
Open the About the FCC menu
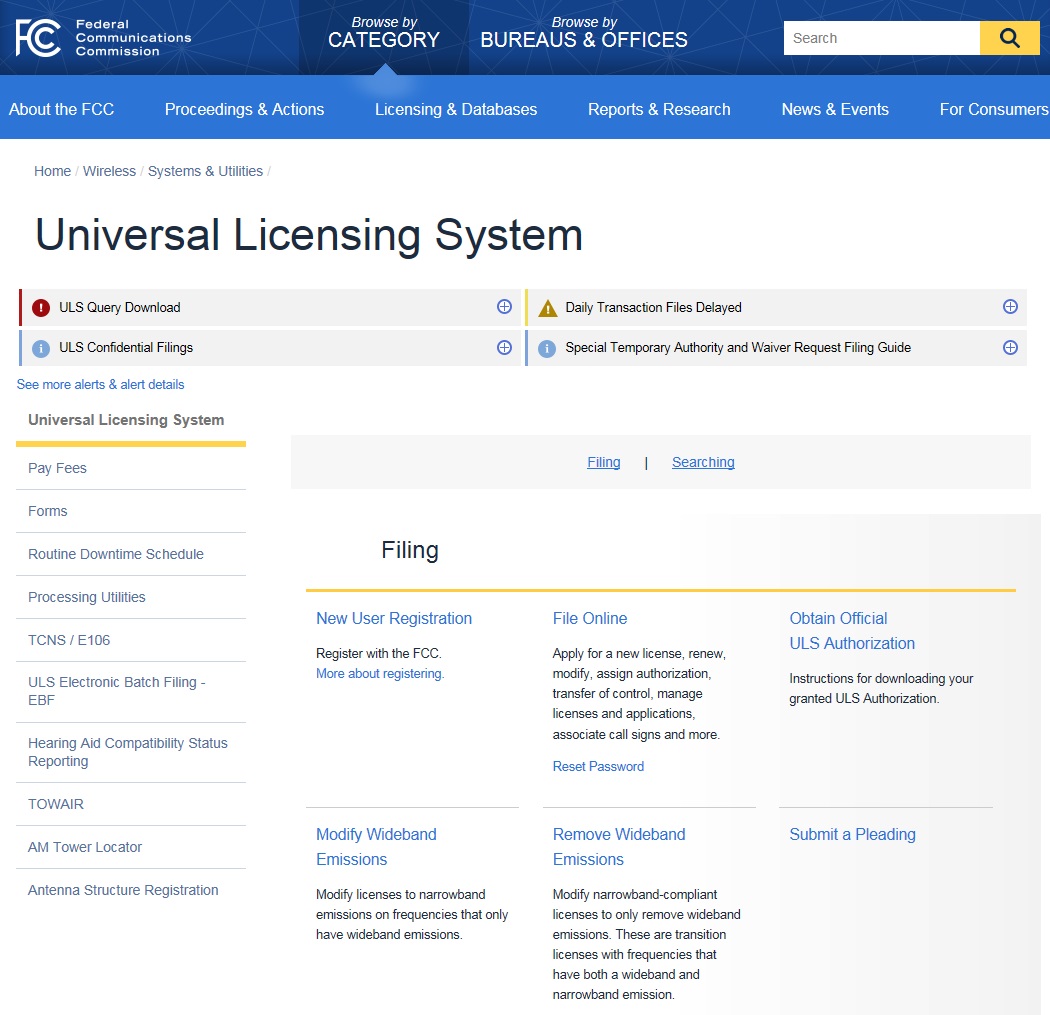[x=62, y=109]
